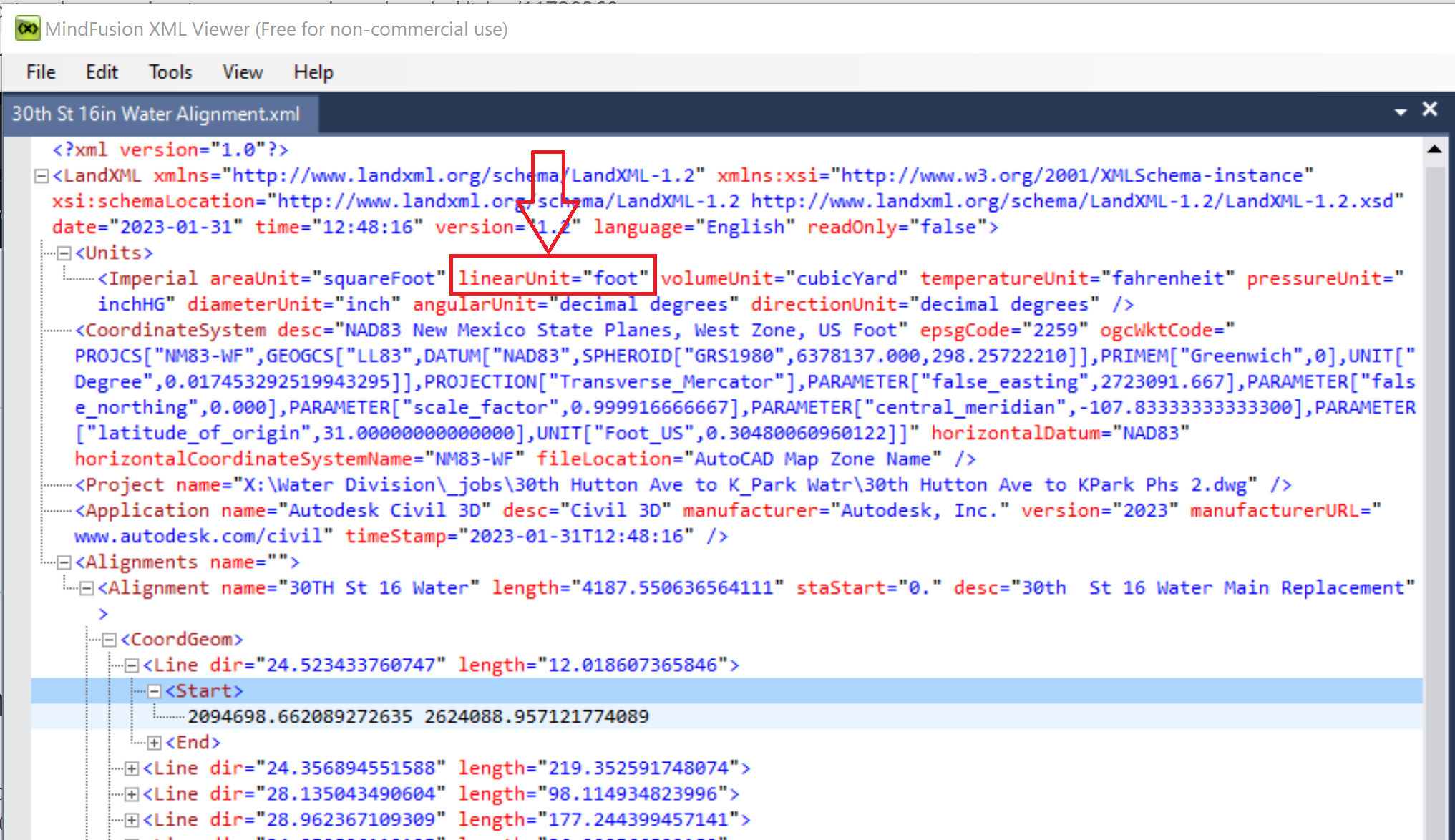This screenshot has width=1455, height=840.
Task: Expand the Line with length 219.352591748074
Action: pos(132,768)
